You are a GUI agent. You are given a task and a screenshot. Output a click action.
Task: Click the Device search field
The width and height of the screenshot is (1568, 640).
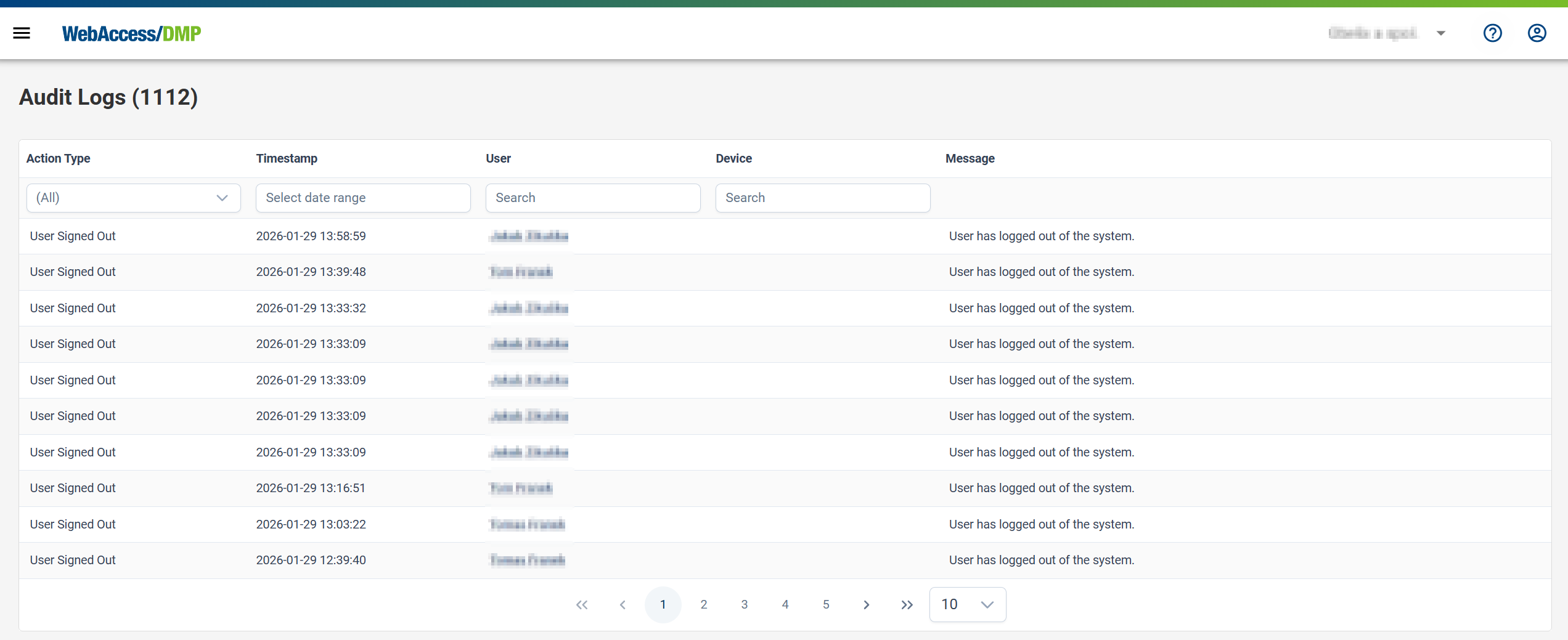tap(822, 198)
